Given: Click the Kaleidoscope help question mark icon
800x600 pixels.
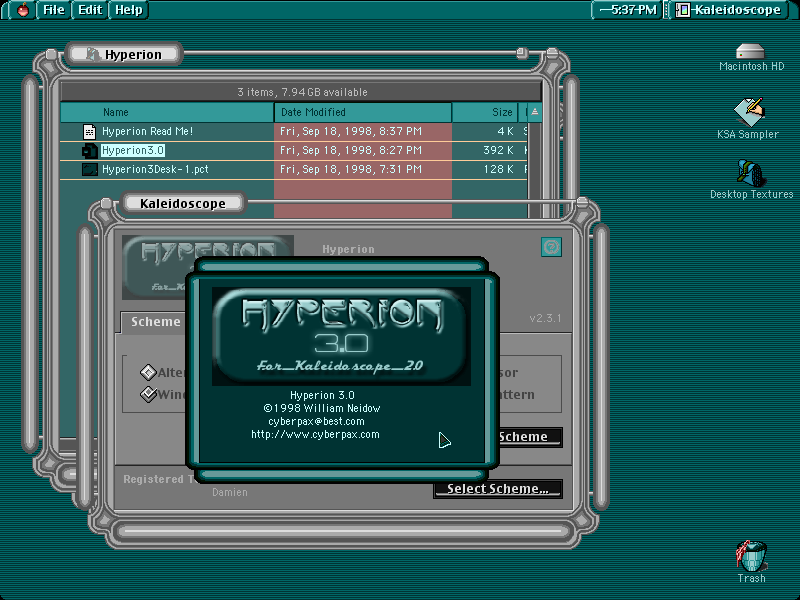Looking at the screenshot, I should click(x=551, y=247).
